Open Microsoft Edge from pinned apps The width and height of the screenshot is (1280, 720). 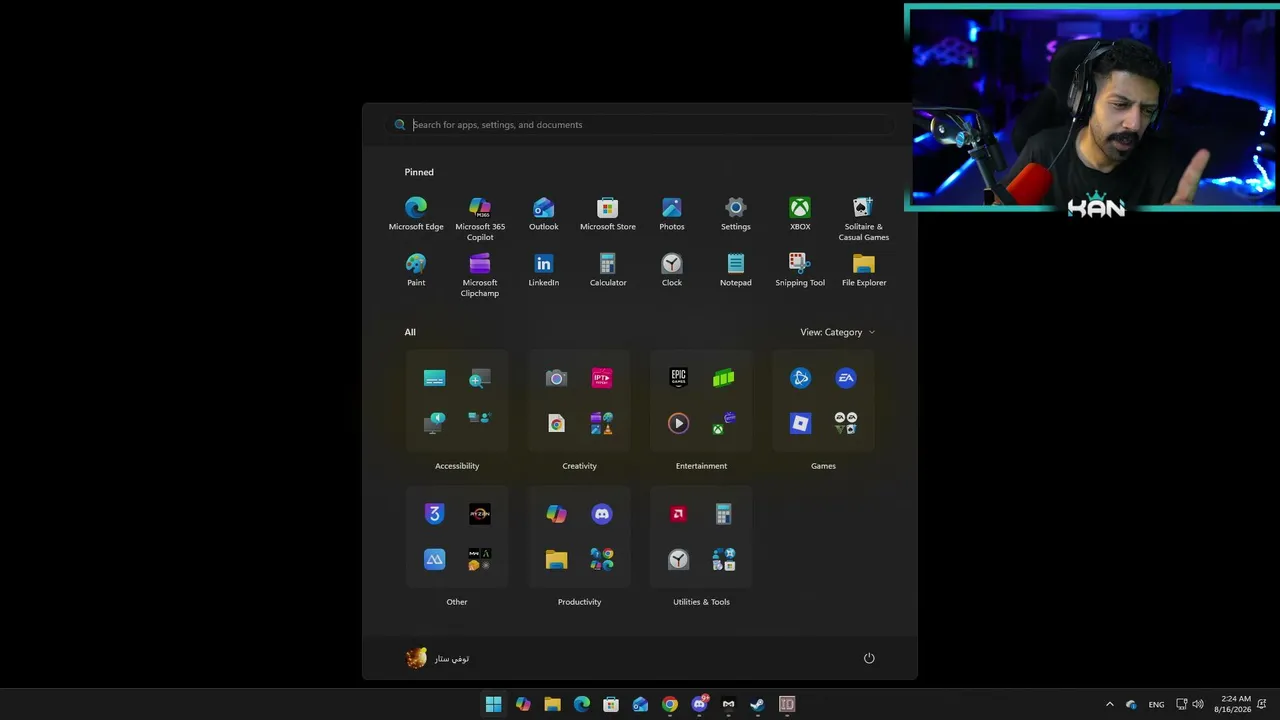(x=416, y=214)
